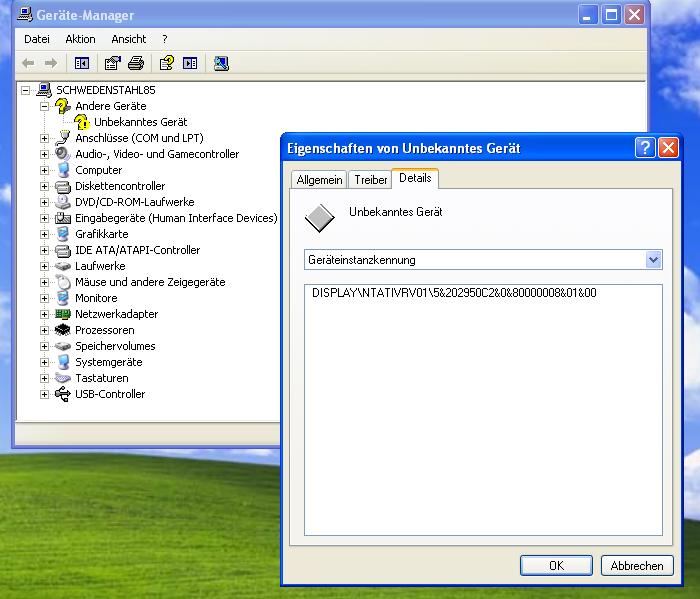
Task: Click the Andere Geräte question-mark icon
Action: (62, 106)
